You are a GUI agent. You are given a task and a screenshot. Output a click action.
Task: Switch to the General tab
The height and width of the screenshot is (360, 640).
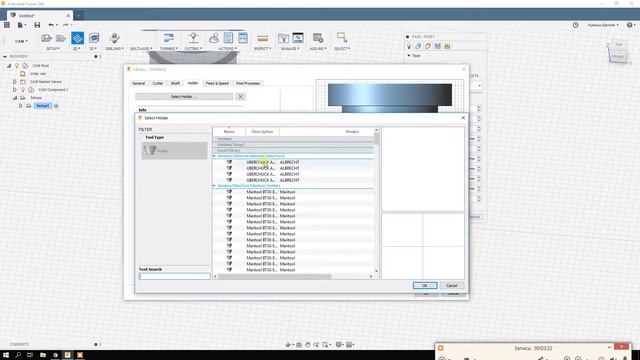point(138,83)
